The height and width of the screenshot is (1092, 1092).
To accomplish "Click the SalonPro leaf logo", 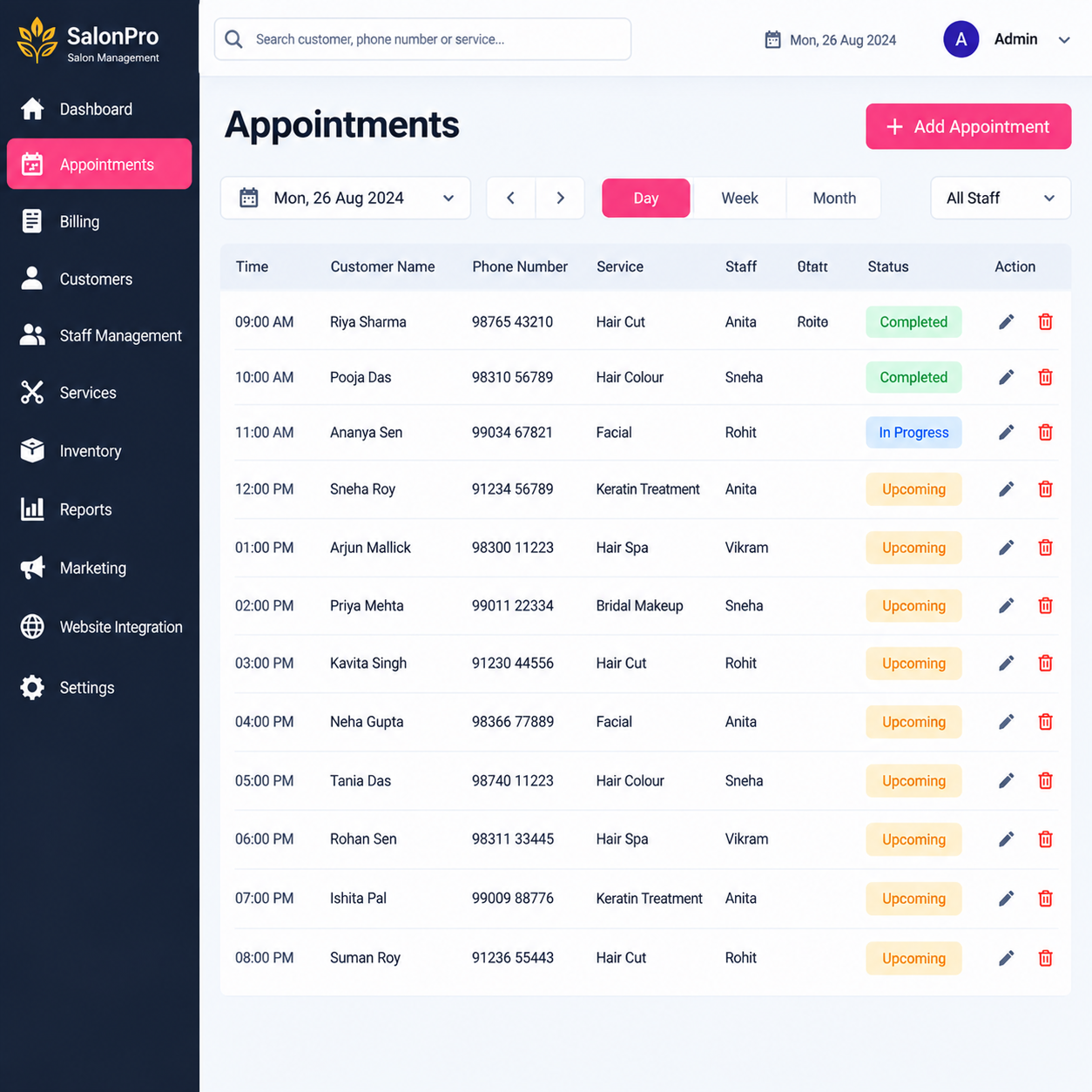I will pos(37,41).
